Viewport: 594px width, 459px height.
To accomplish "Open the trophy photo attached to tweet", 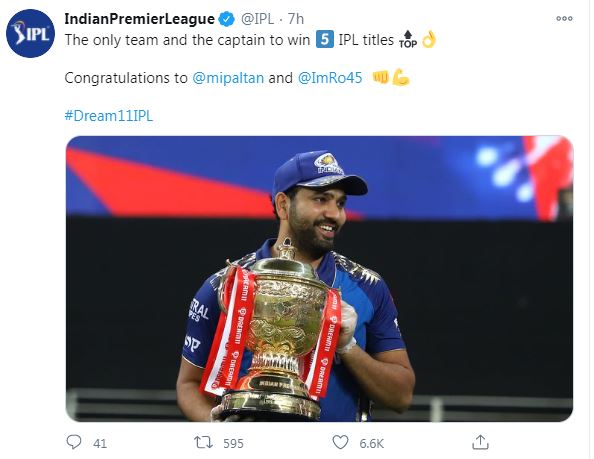I will point(319,279).
